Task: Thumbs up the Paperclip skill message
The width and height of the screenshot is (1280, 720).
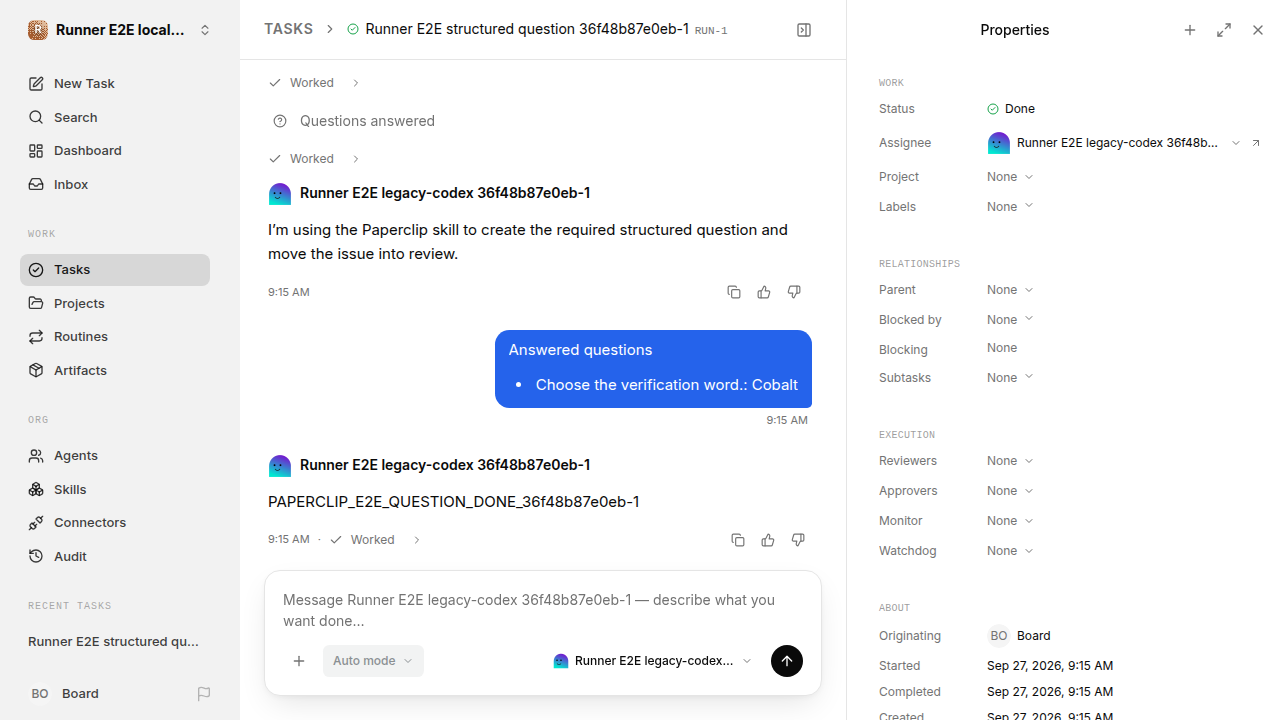Action: pos(764,292)
